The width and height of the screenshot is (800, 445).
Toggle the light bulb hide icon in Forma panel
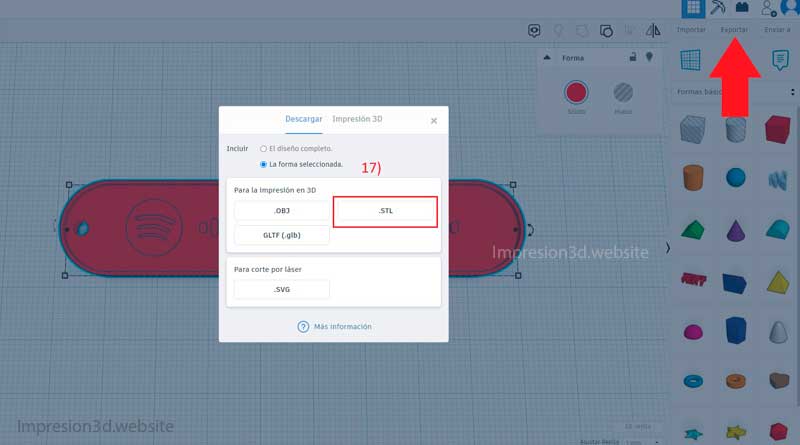[649, 57]
